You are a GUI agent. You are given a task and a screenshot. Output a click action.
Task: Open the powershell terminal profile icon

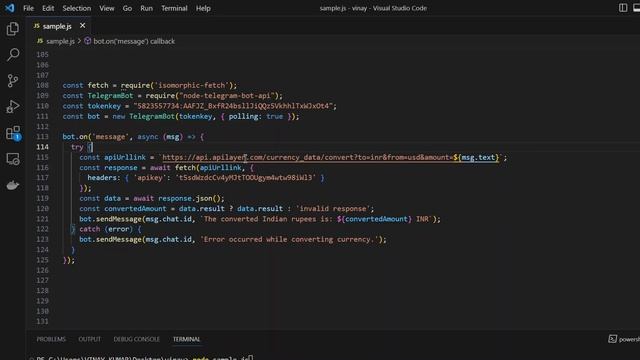click(x=612, y=339)
